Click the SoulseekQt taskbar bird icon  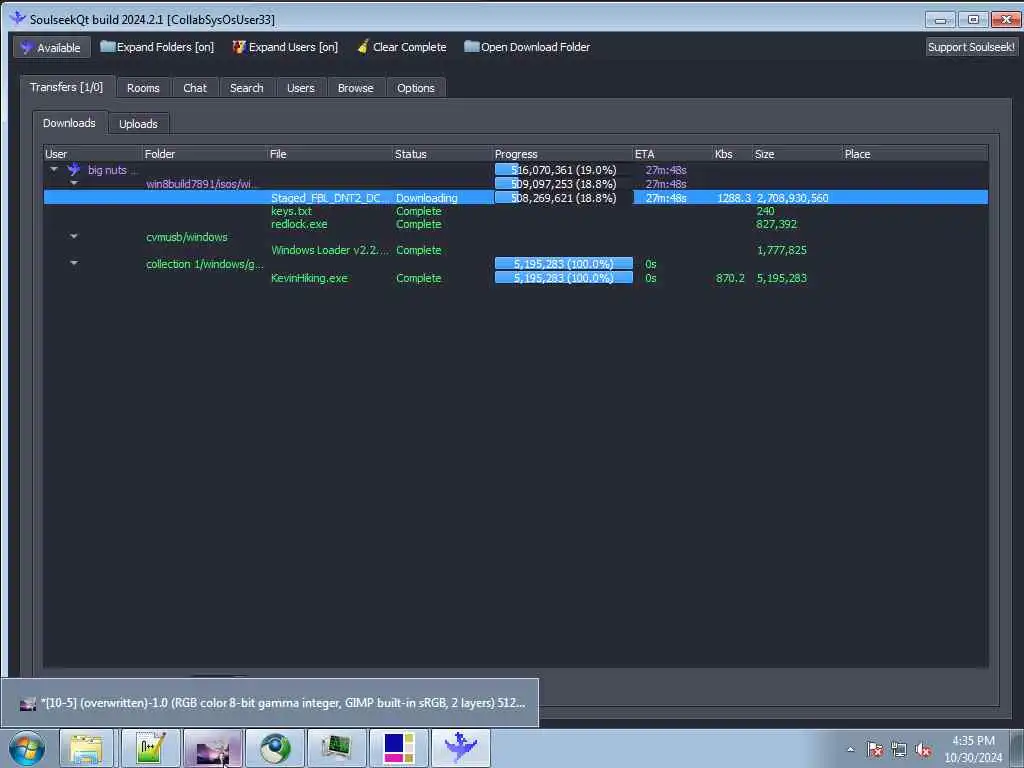pos(461,748)
